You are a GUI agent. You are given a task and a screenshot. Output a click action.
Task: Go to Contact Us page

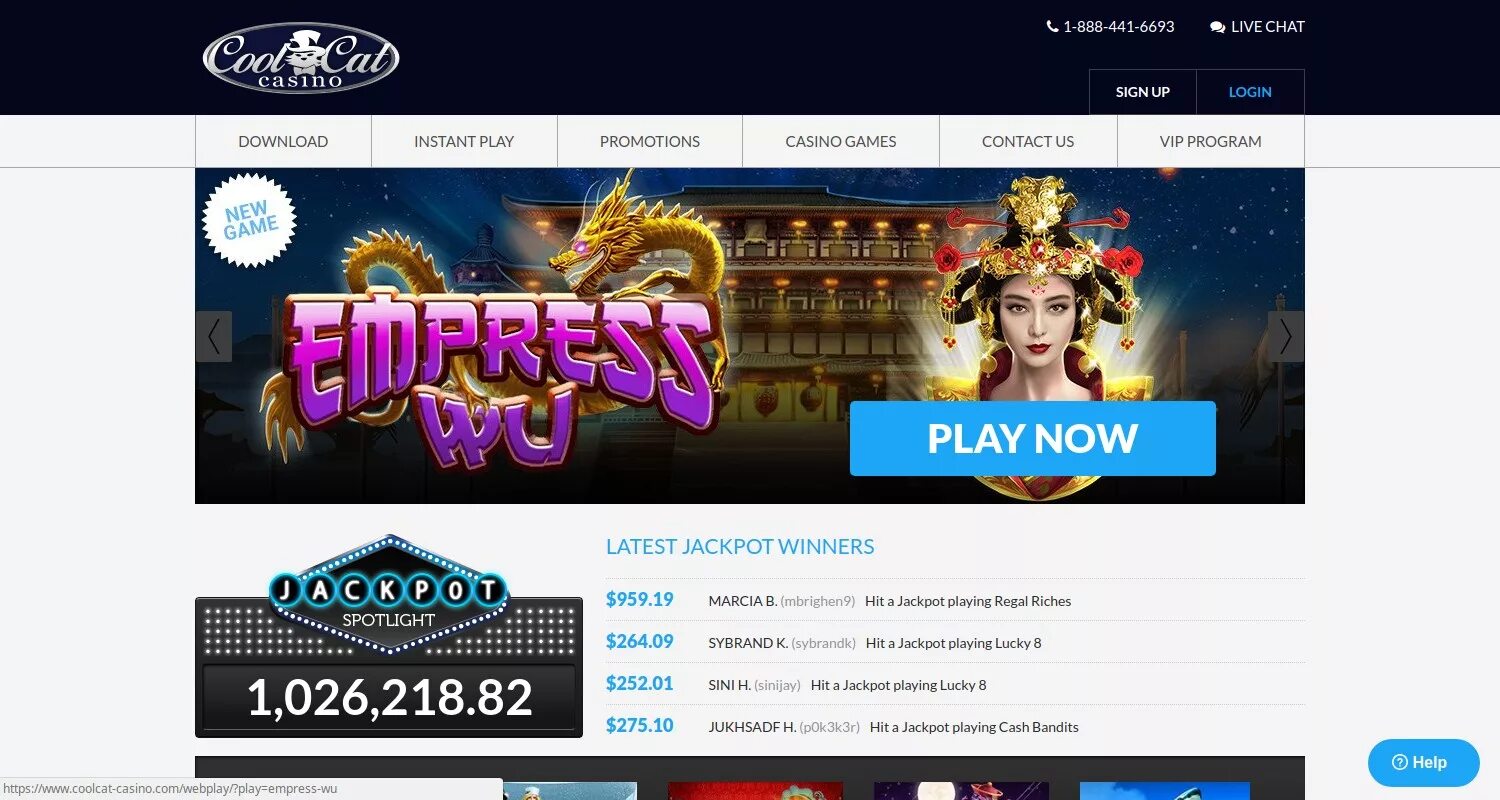[x=1028, y=141]
